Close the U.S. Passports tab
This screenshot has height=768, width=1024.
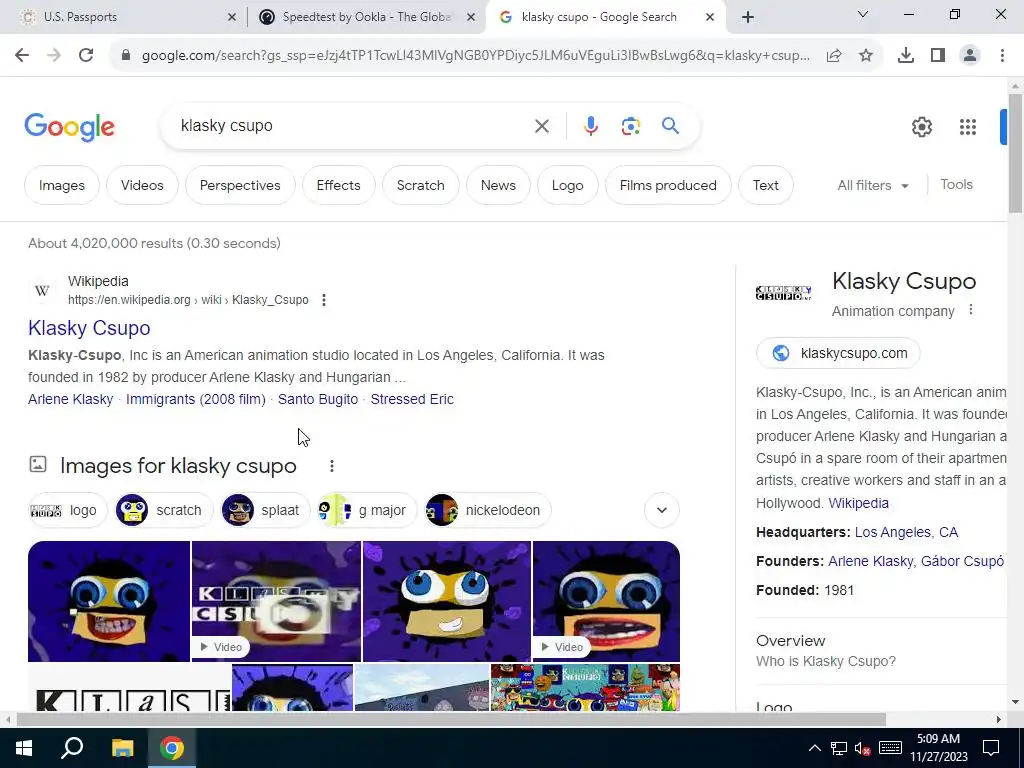[232, 17]
